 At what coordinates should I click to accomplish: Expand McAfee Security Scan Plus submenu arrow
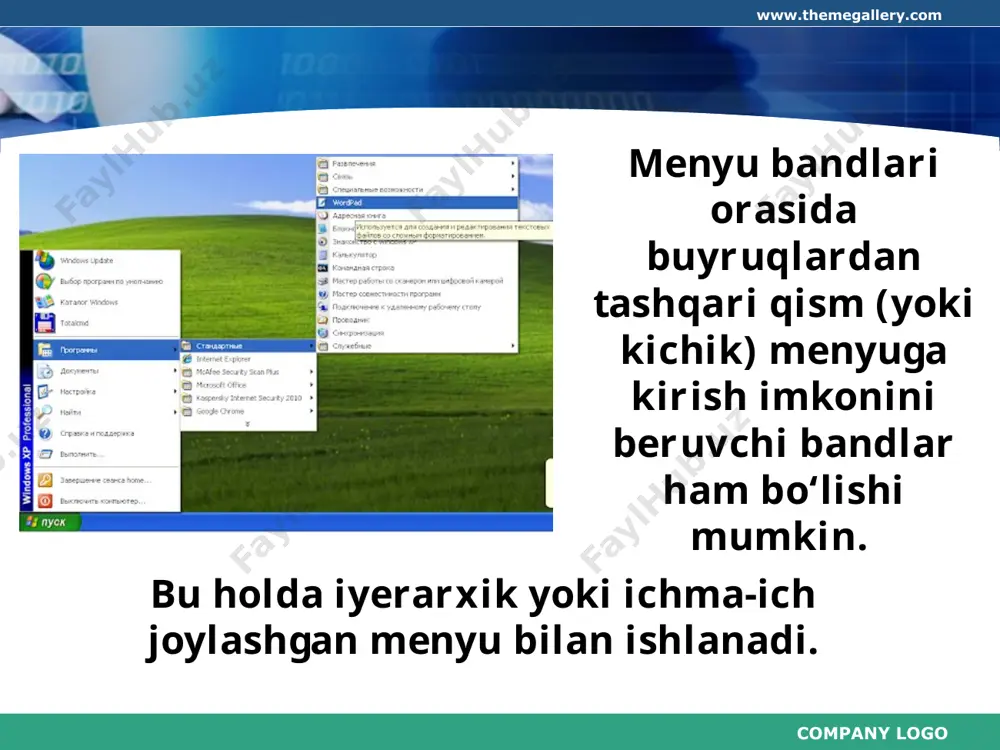tap(311, 372)
